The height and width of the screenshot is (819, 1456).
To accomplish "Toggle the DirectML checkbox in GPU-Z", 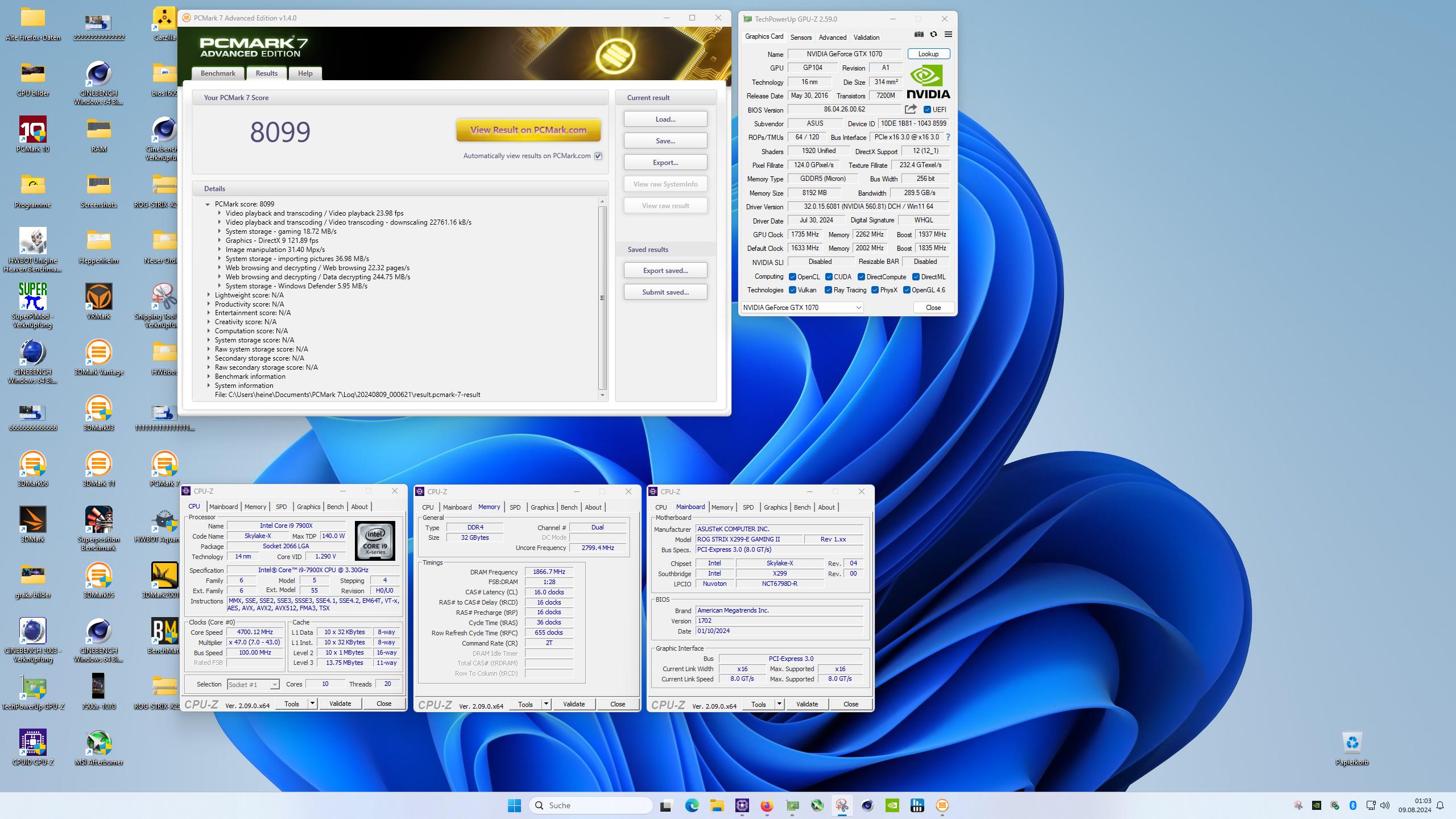I will click(916, 277).
